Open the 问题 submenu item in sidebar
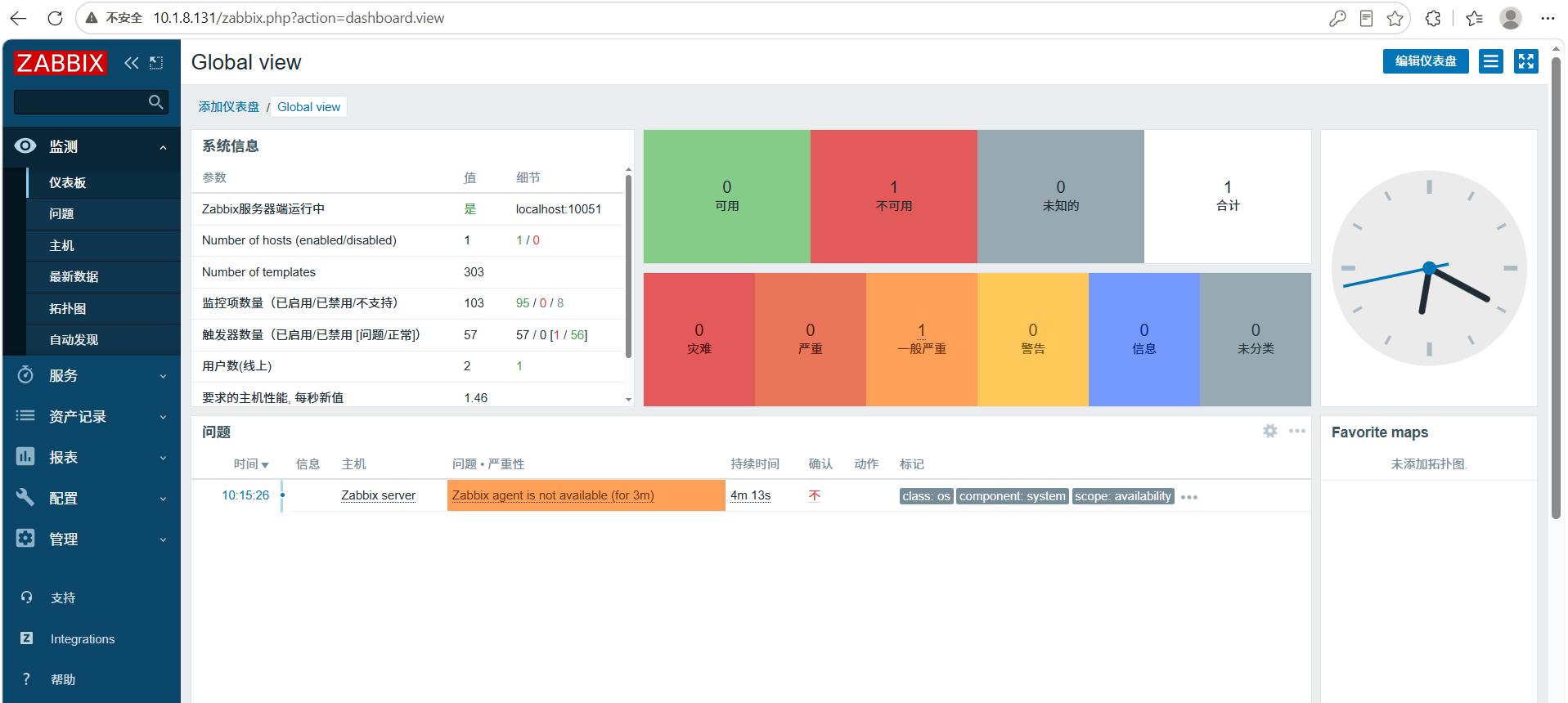1568x703 pixels. [103, 214]
